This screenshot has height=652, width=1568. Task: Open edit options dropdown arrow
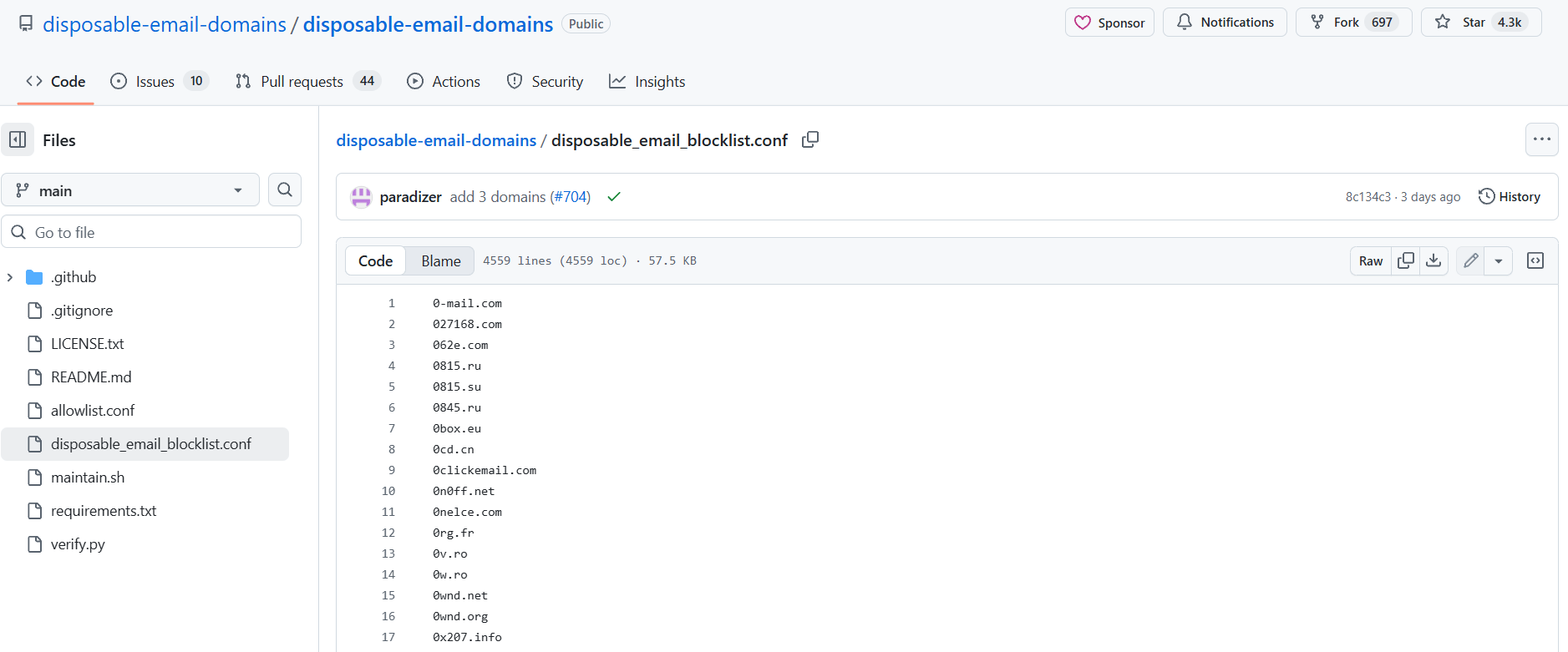tap(1499, 260)
